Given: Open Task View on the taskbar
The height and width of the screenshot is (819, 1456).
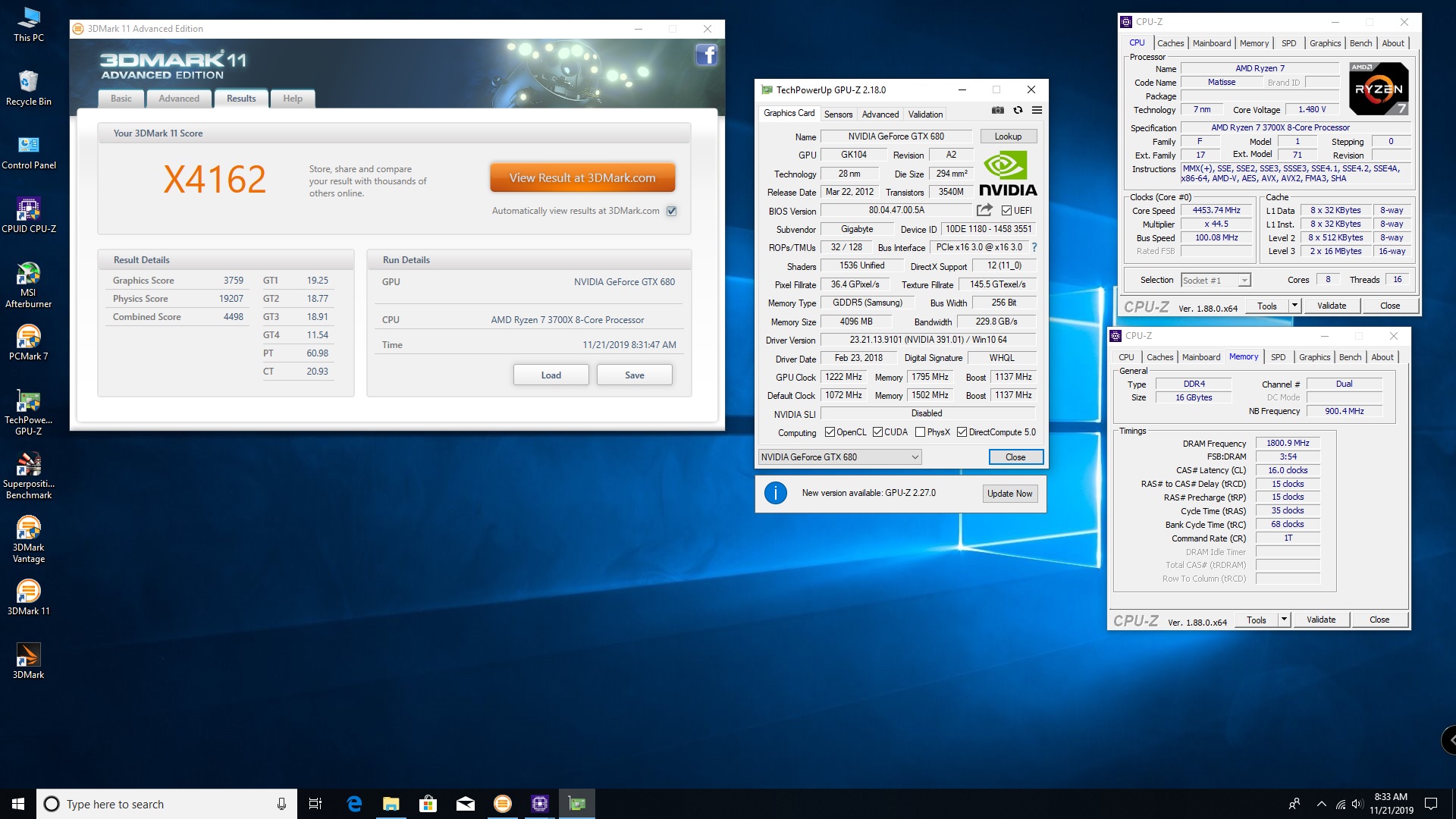Looking at the screenshot, I should (x=315, y=804).
